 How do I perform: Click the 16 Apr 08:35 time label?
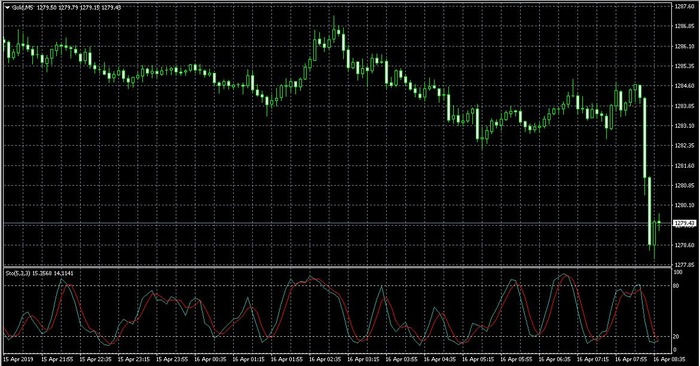tap(668, 358)
